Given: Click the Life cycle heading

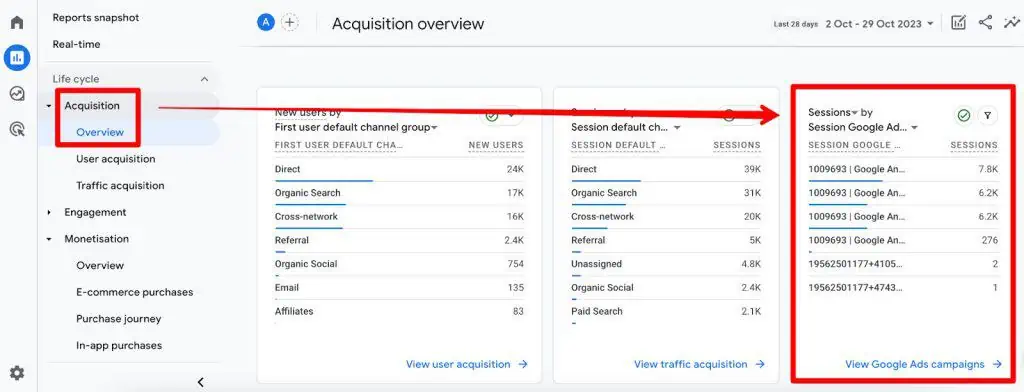Looking at the screenshot, I should click(76, 79).
